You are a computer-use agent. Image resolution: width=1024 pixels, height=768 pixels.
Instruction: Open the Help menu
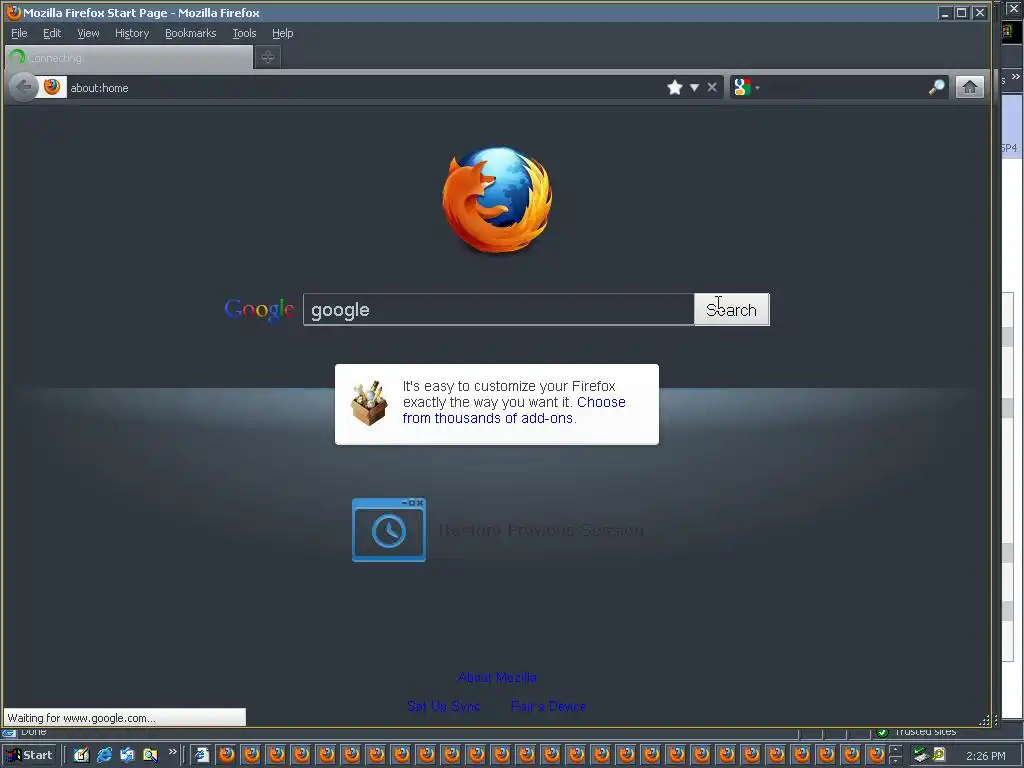[x=283, y=33]
